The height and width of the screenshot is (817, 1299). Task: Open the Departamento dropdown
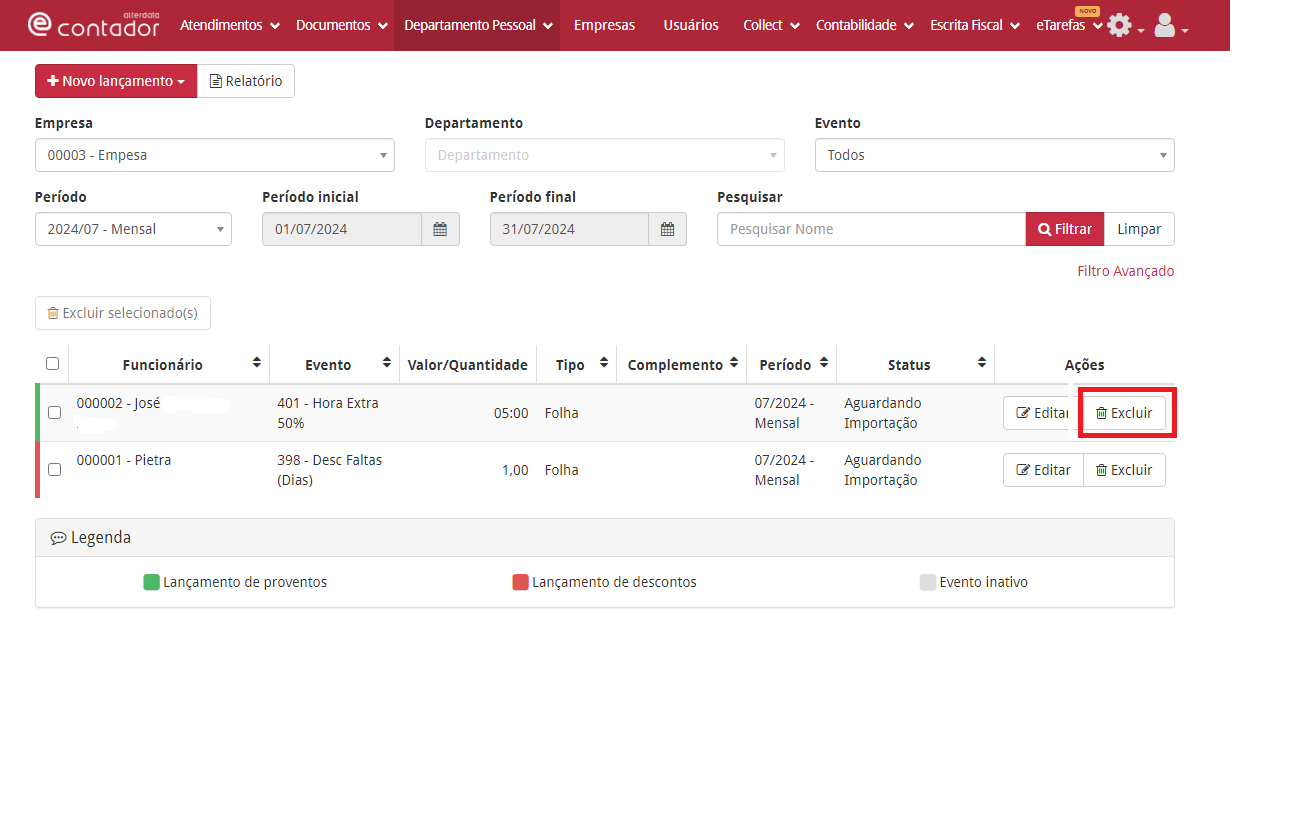(x=605, y=155)
